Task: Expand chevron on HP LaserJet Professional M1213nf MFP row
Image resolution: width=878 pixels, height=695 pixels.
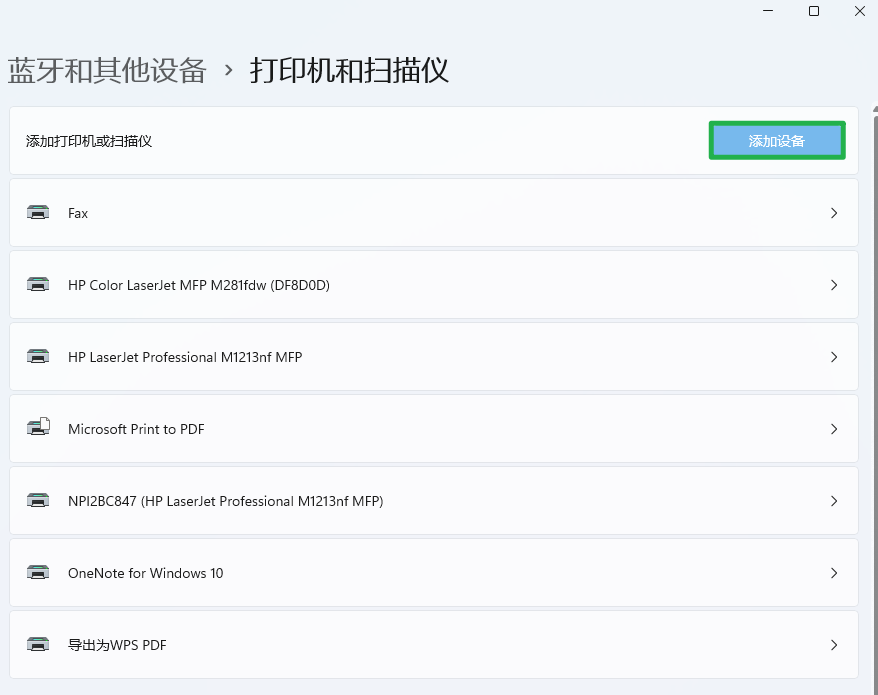Action: click(834, 357)
